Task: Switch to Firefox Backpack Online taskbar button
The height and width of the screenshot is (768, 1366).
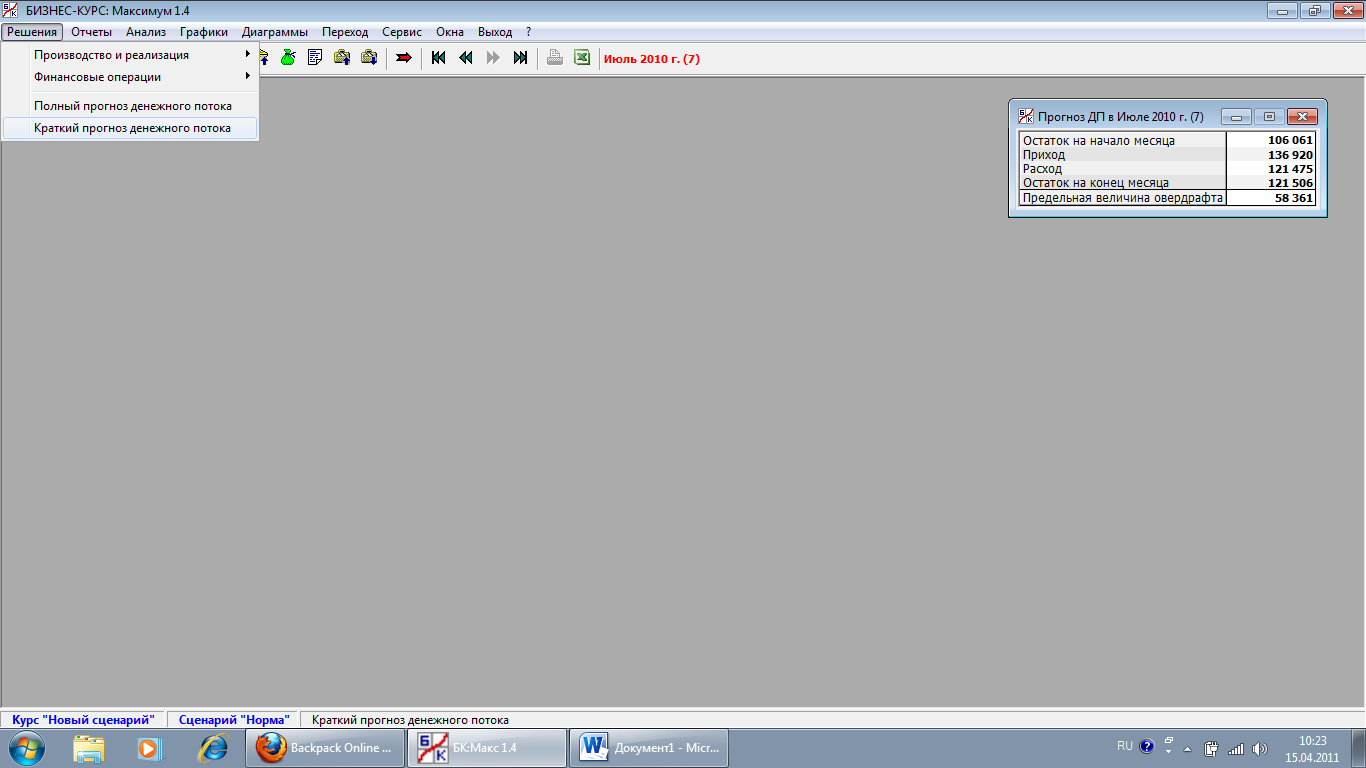Action: tap(325, 748)
